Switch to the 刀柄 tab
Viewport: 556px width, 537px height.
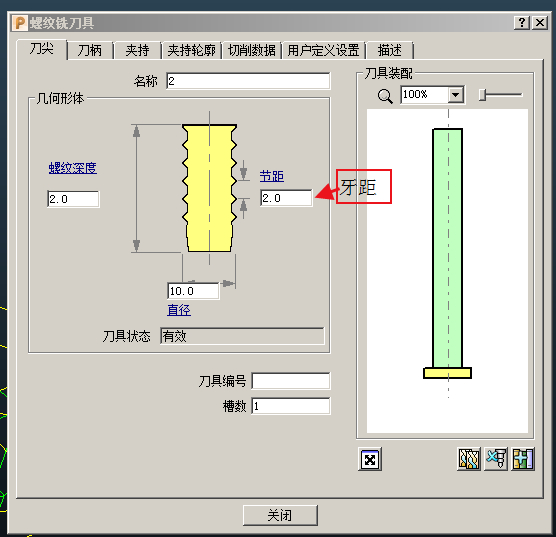pyautogui.click(x=90, y=50)
